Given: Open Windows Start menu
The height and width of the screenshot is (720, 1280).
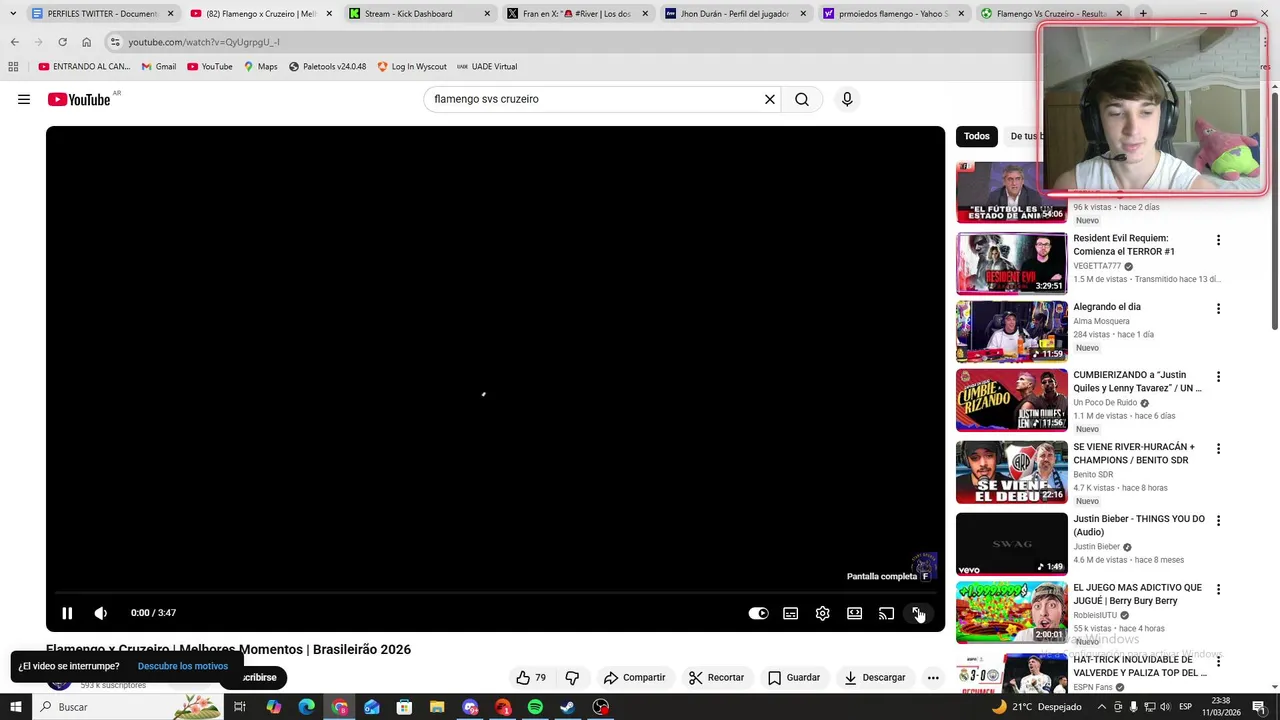Looking at the screenshot, I should point(15,707).
